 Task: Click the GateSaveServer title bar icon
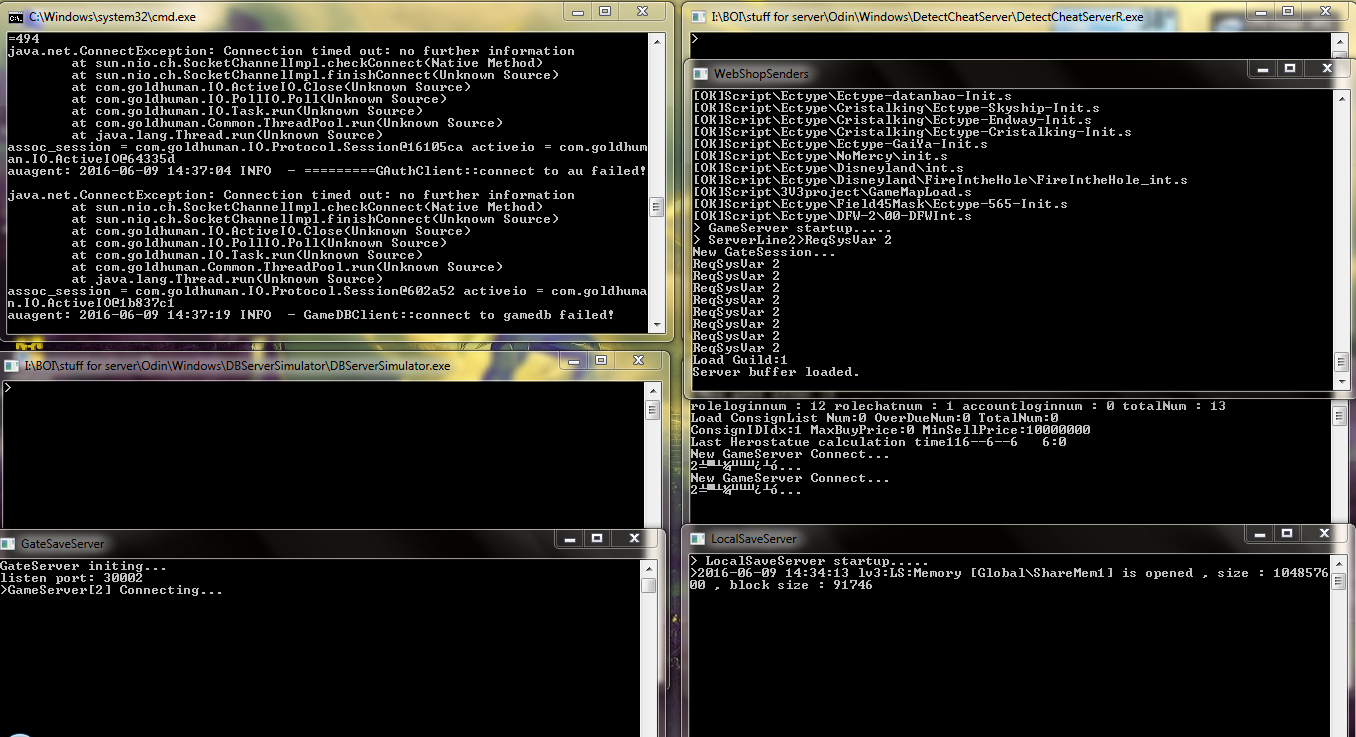[10, 544]
